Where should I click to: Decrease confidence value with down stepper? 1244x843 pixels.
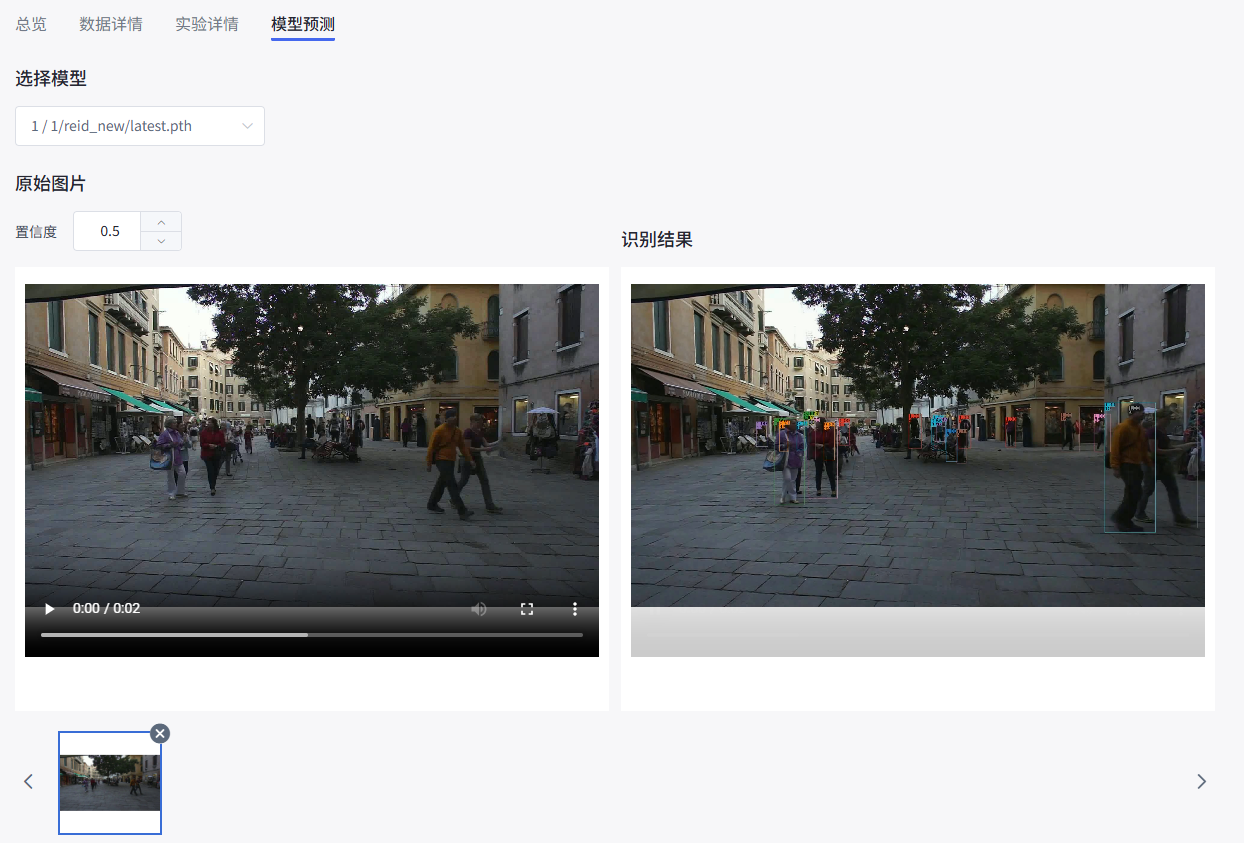pos(161,241)
